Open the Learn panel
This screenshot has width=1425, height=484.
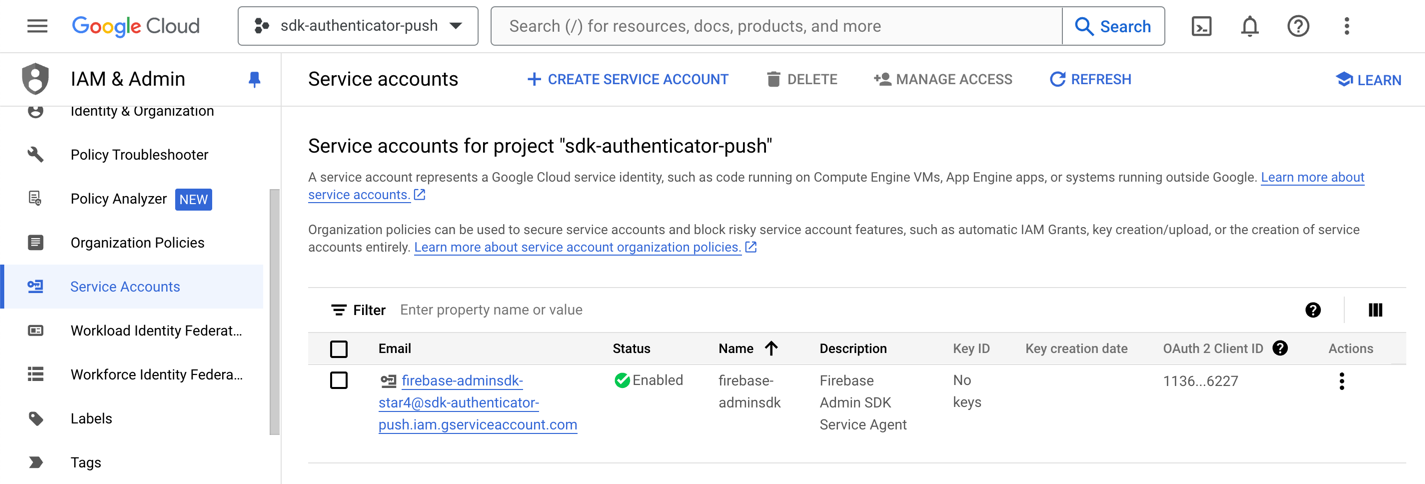point(1368,80)
